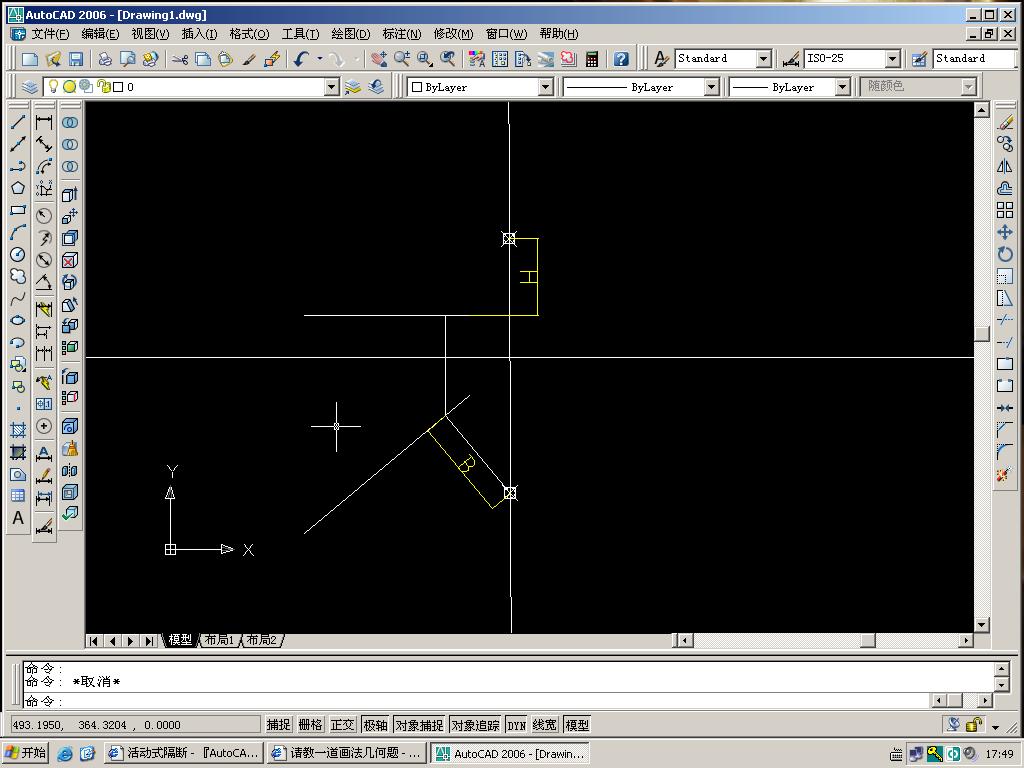This screenshot has height=768, width=1024.
Task: Open the 编辑(E) menu
Action: coord(100,34)
